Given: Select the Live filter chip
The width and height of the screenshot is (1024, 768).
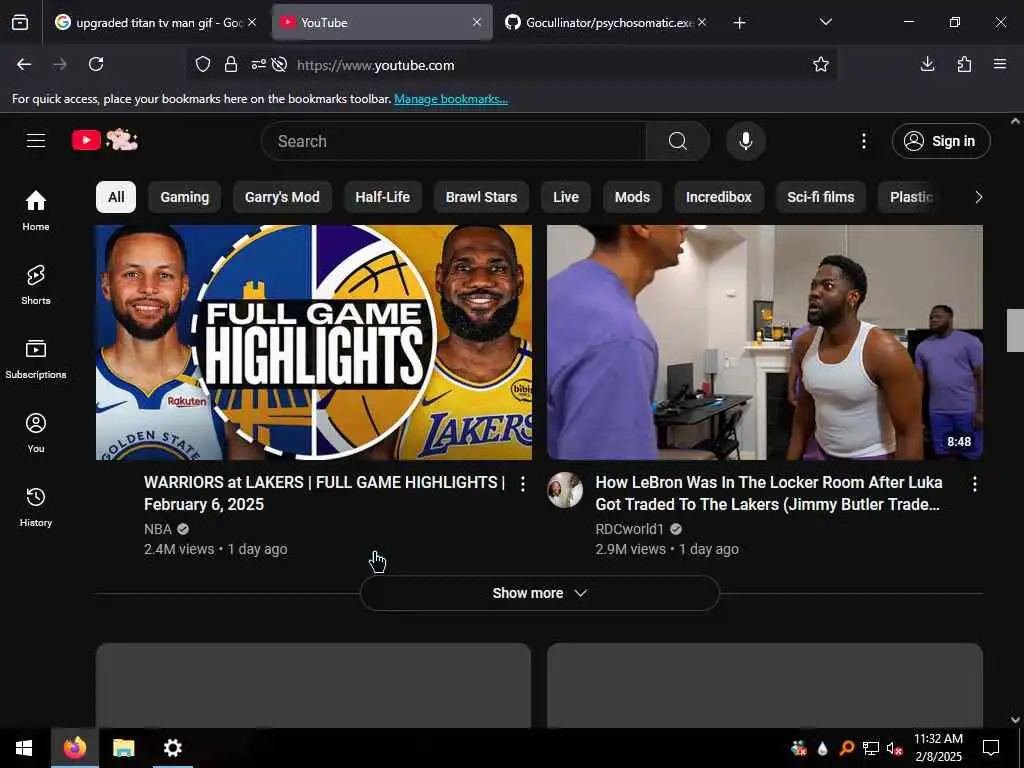Looking at the screenshot, I should click(566, 197).
